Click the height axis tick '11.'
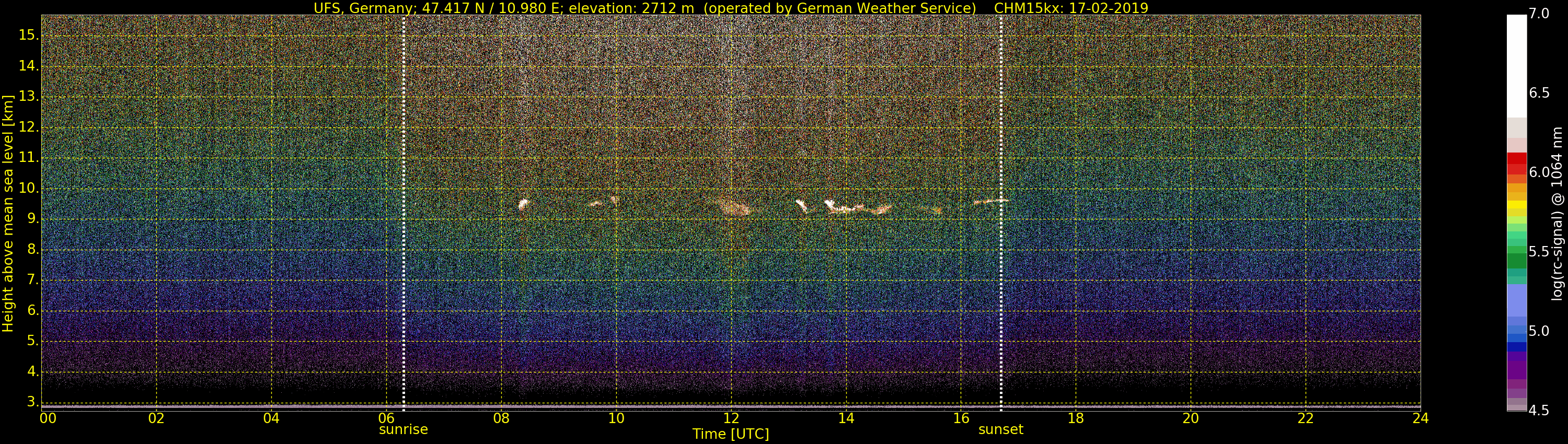 click(29, 158)
